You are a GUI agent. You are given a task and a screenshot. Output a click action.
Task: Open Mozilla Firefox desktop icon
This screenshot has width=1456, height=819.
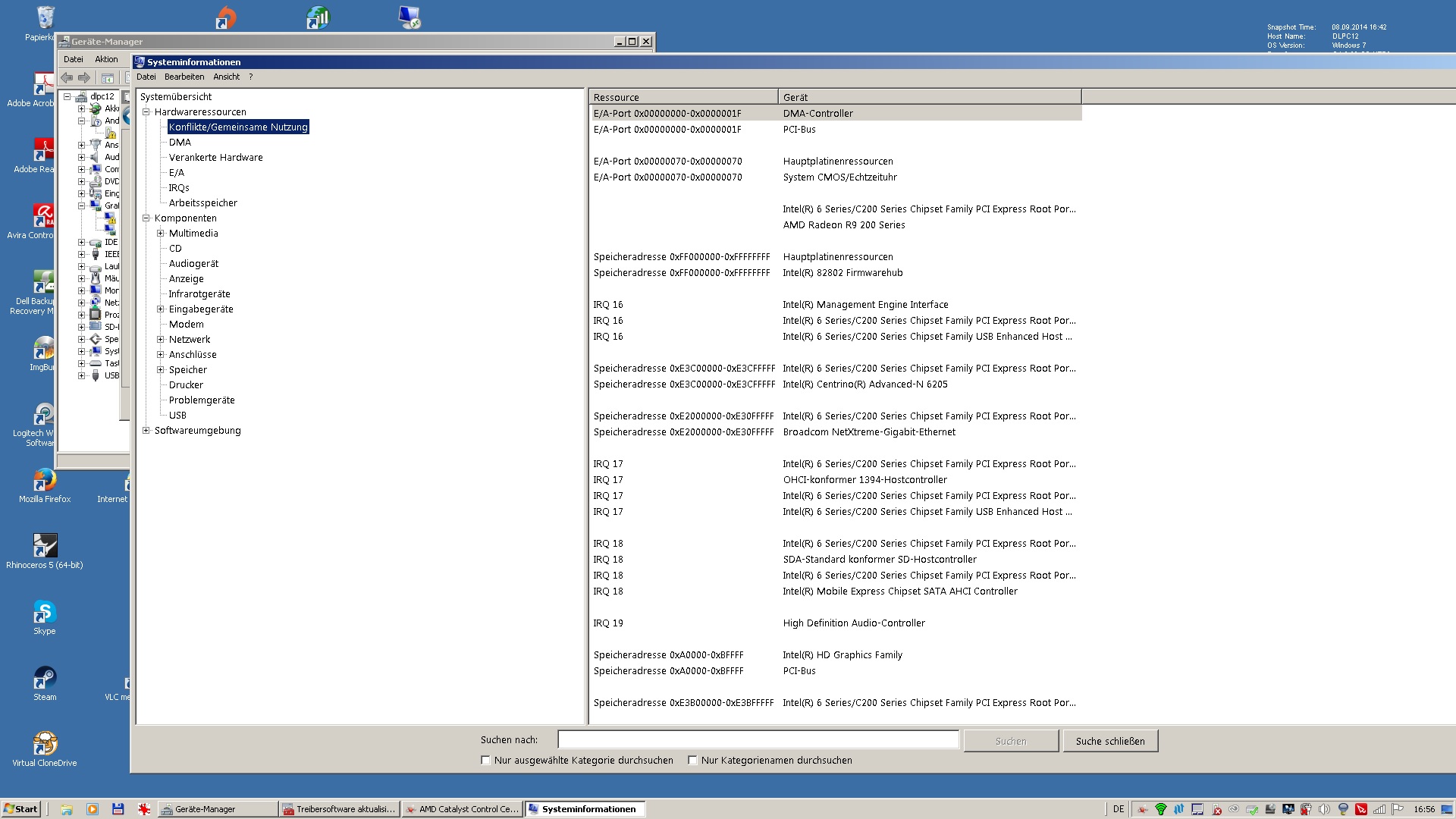[x=44, y=481]
